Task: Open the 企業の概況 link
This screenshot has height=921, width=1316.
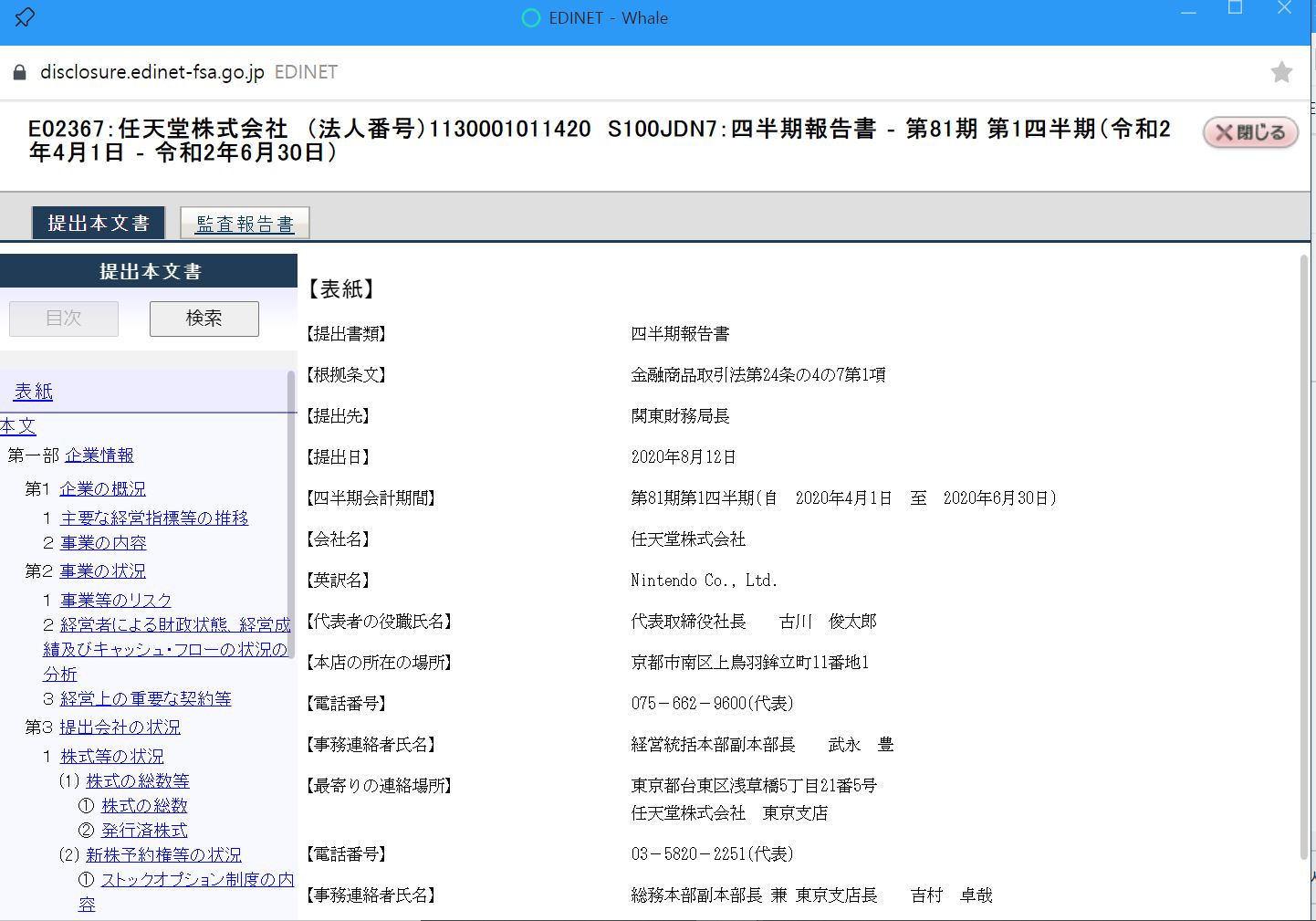Action: pyautogui.click(x=102, y=488)
